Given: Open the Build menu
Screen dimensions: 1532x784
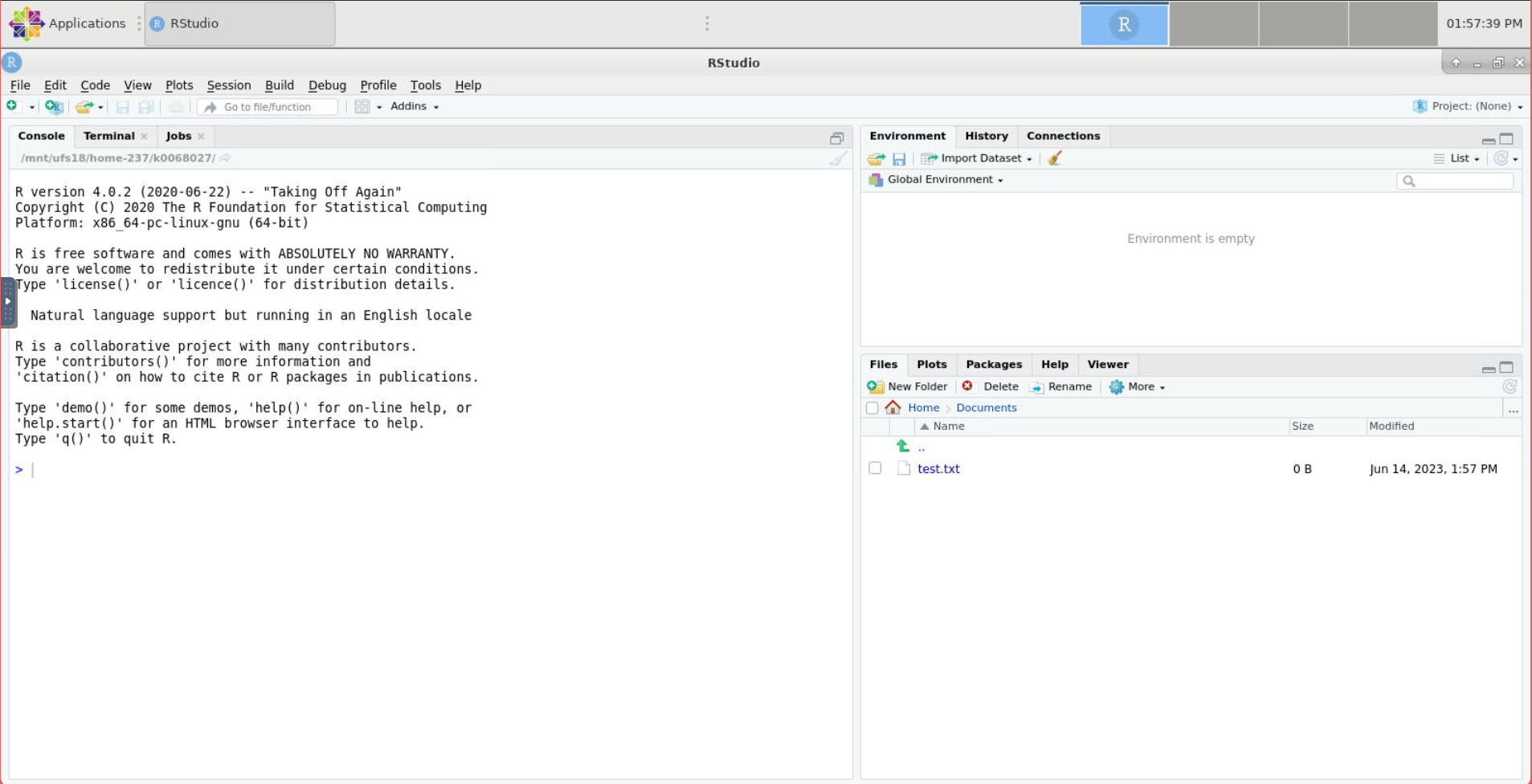Looking at the screenshot, I should point(280,85).
